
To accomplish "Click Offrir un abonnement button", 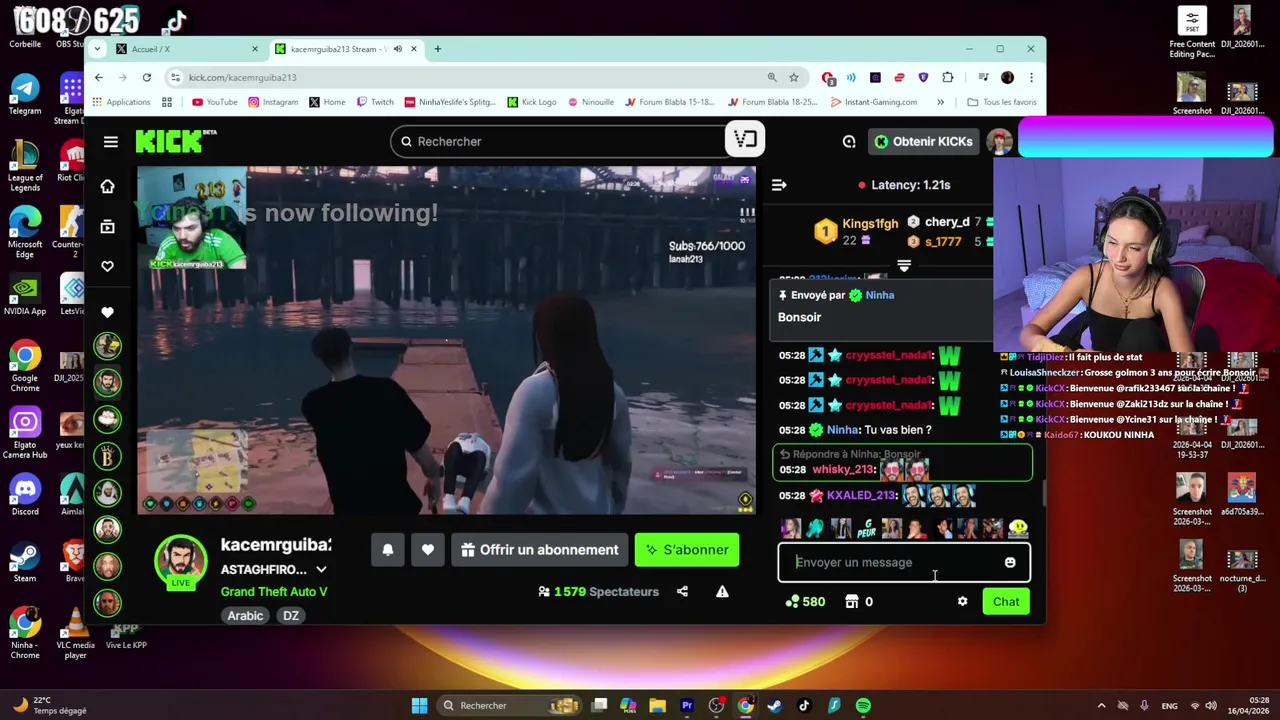I will pos(540,550).
